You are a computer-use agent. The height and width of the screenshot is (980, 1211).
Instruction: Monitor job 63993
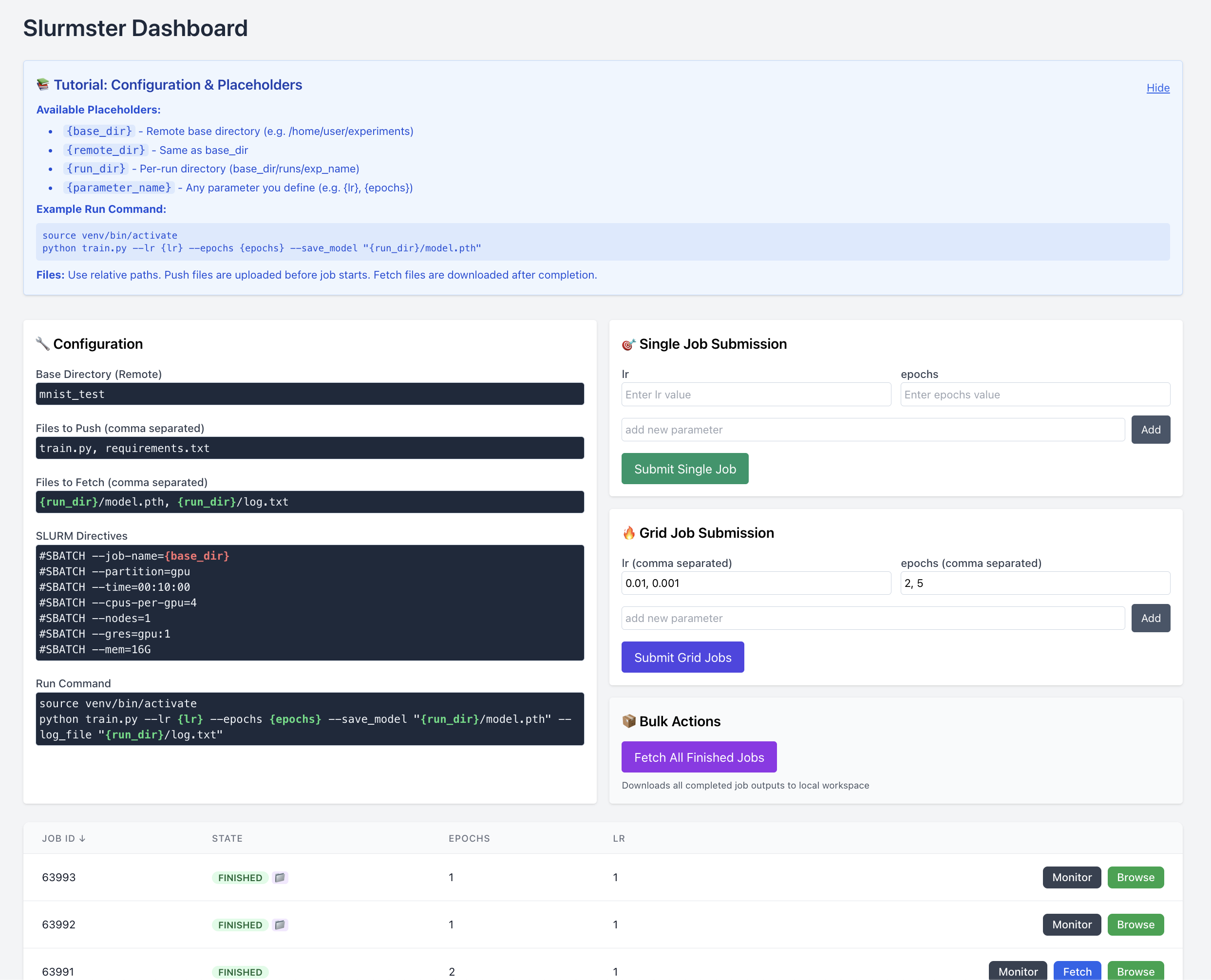[x=1072, y=877]
